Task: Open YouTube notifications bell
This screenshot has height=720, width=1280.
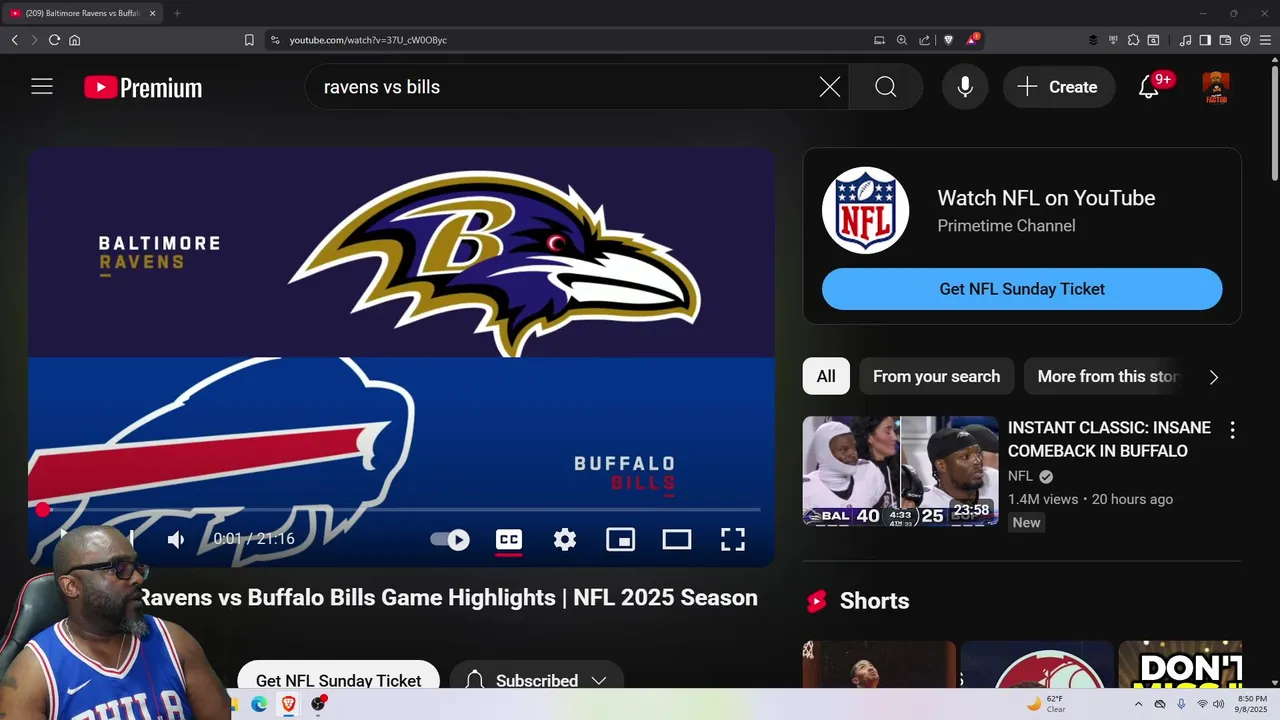Action: click(1149, 87)
